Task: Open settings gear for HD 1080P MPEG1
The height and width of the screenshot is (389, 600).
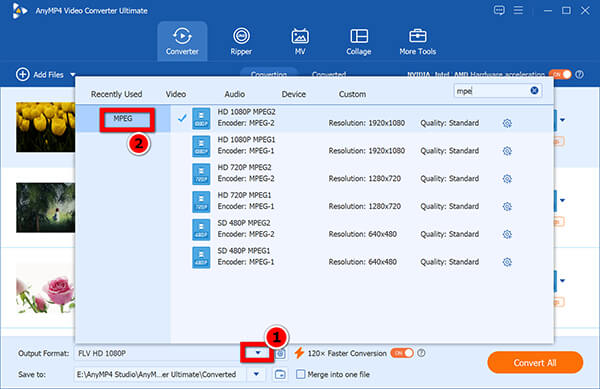Action: (507, 151)
